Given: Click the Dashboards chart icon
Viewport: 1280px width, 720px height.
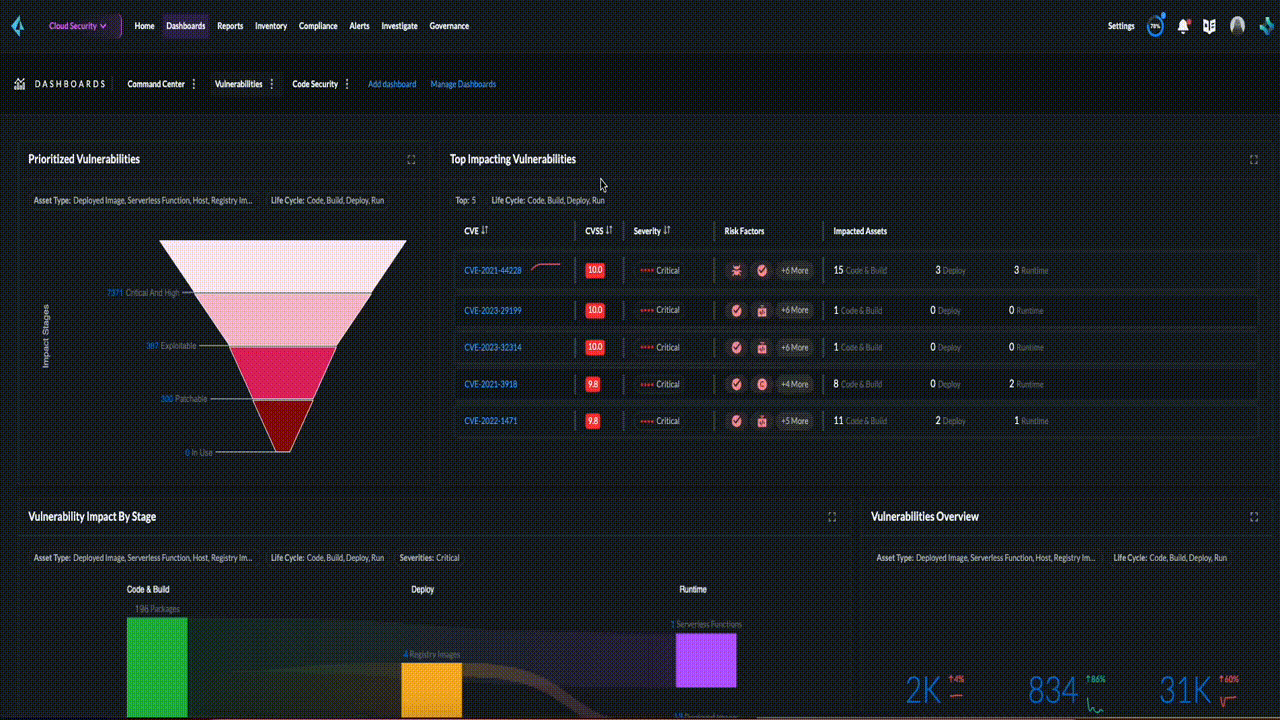Looking at the screenshot, I should click(x=19, y=84).
